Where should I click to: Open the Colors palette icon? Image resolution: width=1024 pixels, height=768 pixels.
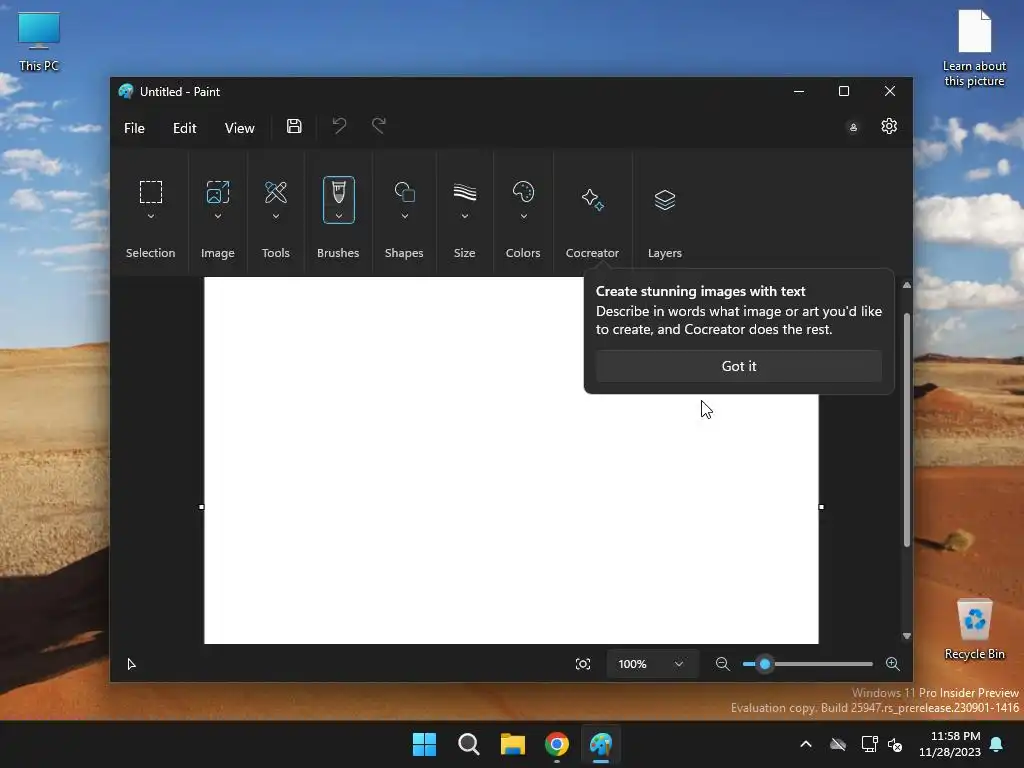click(x=523, y=192)
